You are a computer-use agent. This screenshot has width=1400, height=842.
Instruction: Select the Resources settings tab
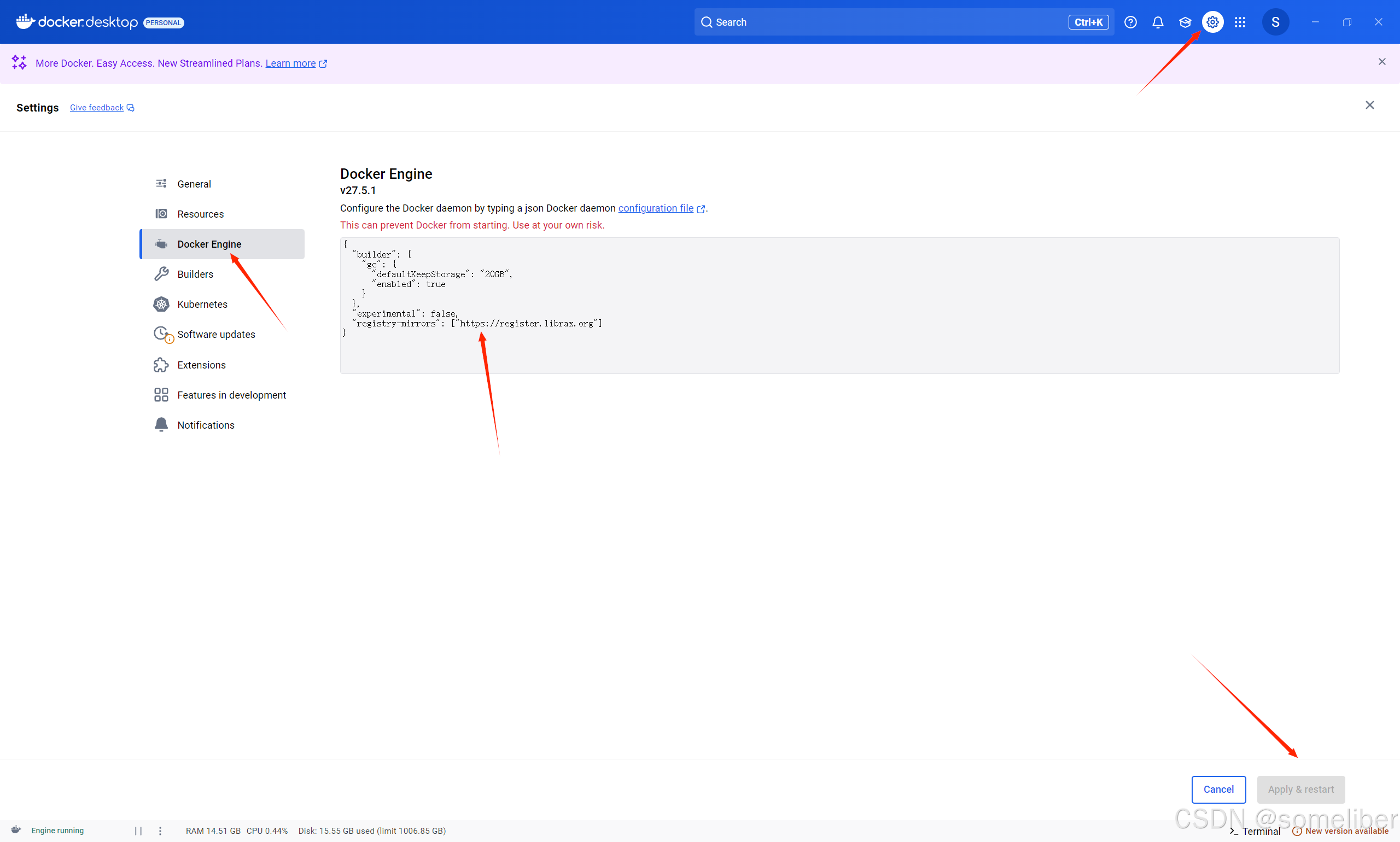click(223, 214)
